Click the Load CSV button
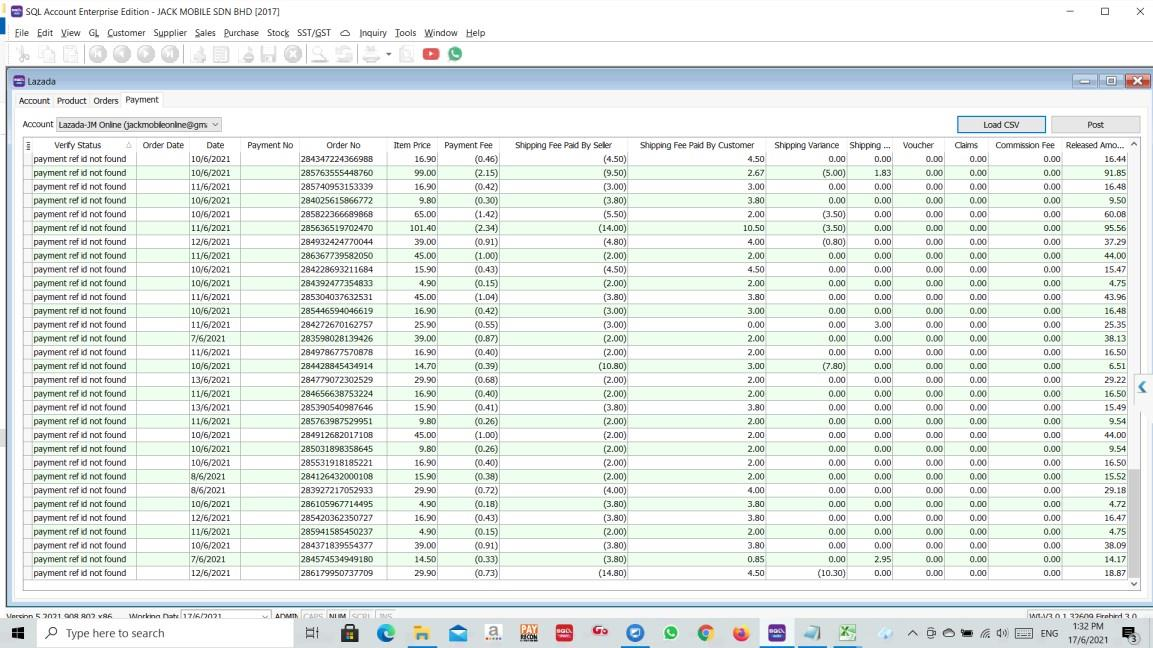Screen dimensions: 1153x648 tap(1000, 125)
